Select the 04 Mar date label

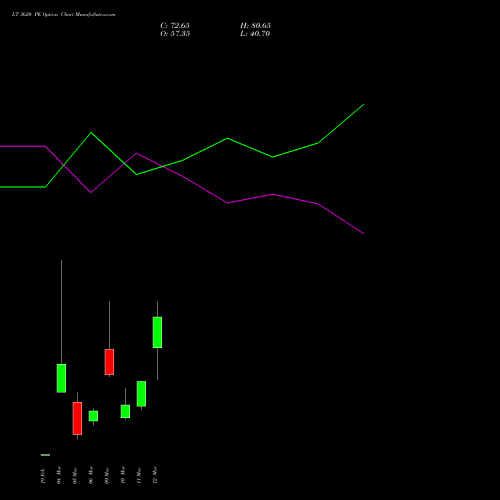coord(59,475)
